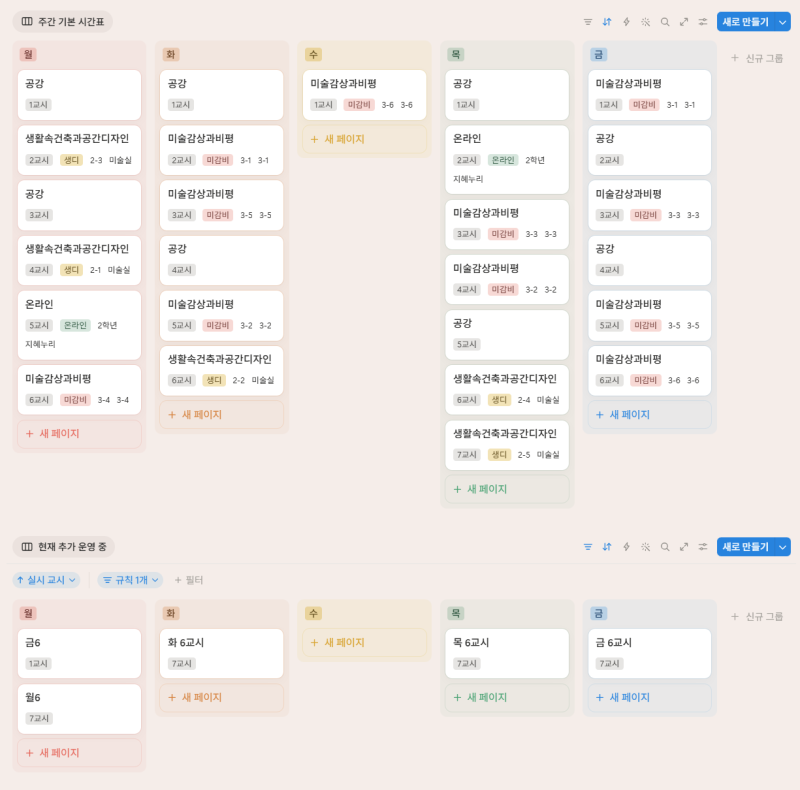Screen dimensions: 800x790
Task: Expand the 새로 만들기 chevron in 주간 기본 시간표
Action: point(783,22)
